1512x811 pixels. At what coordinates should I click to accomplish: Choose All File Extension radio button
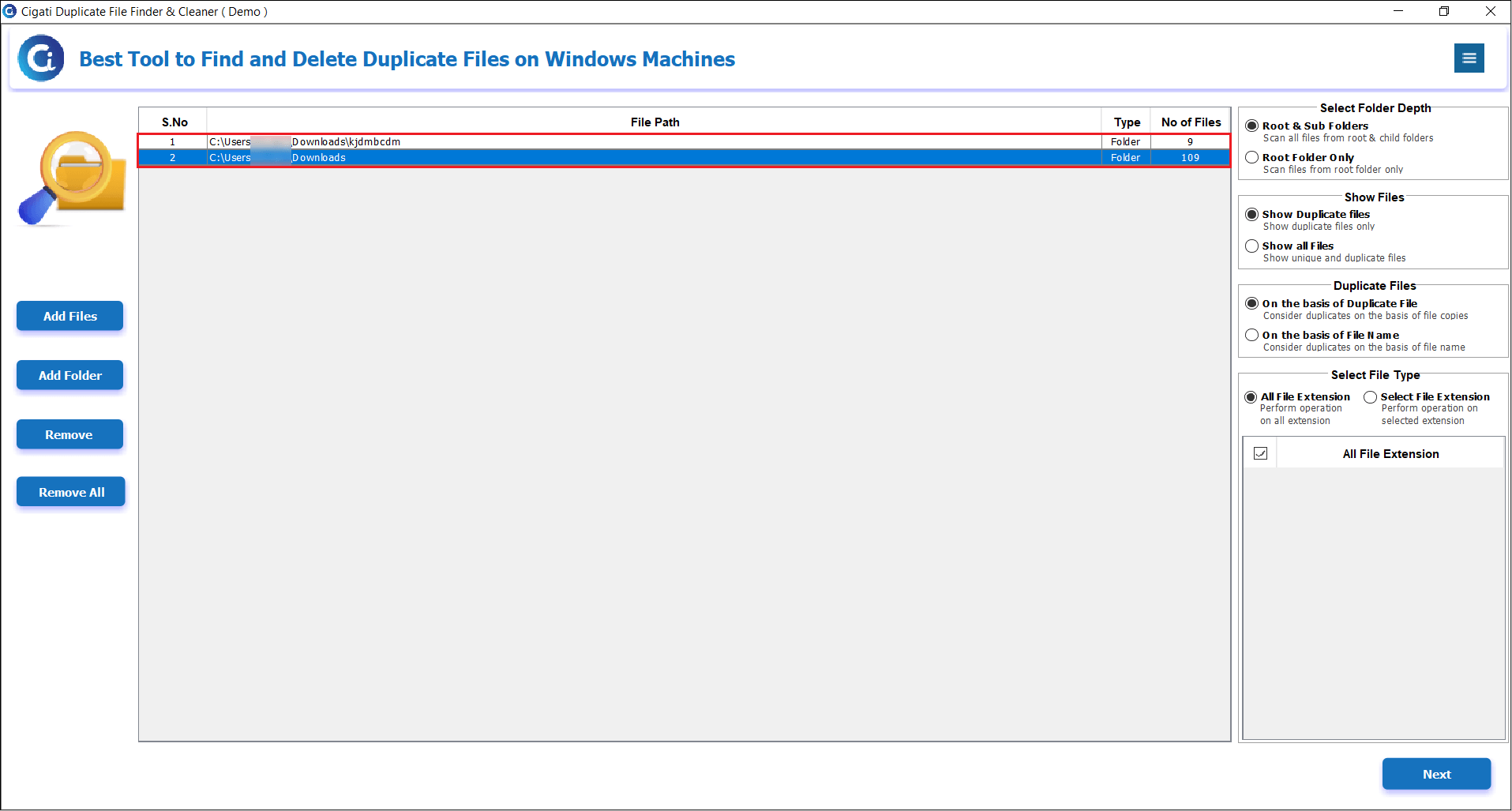tap(1251, 396)
